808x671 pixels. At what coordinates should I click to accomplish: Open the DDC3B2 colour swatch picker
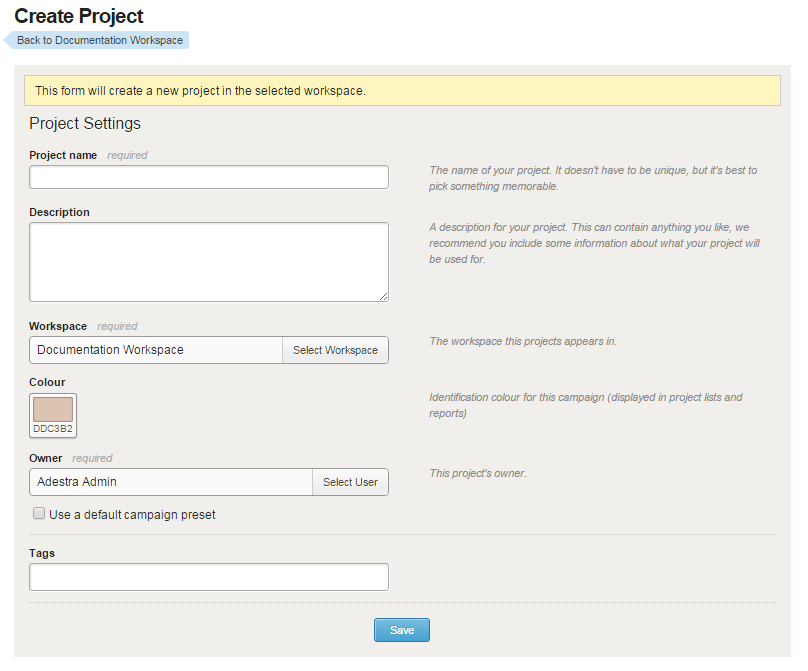(53, 415)
